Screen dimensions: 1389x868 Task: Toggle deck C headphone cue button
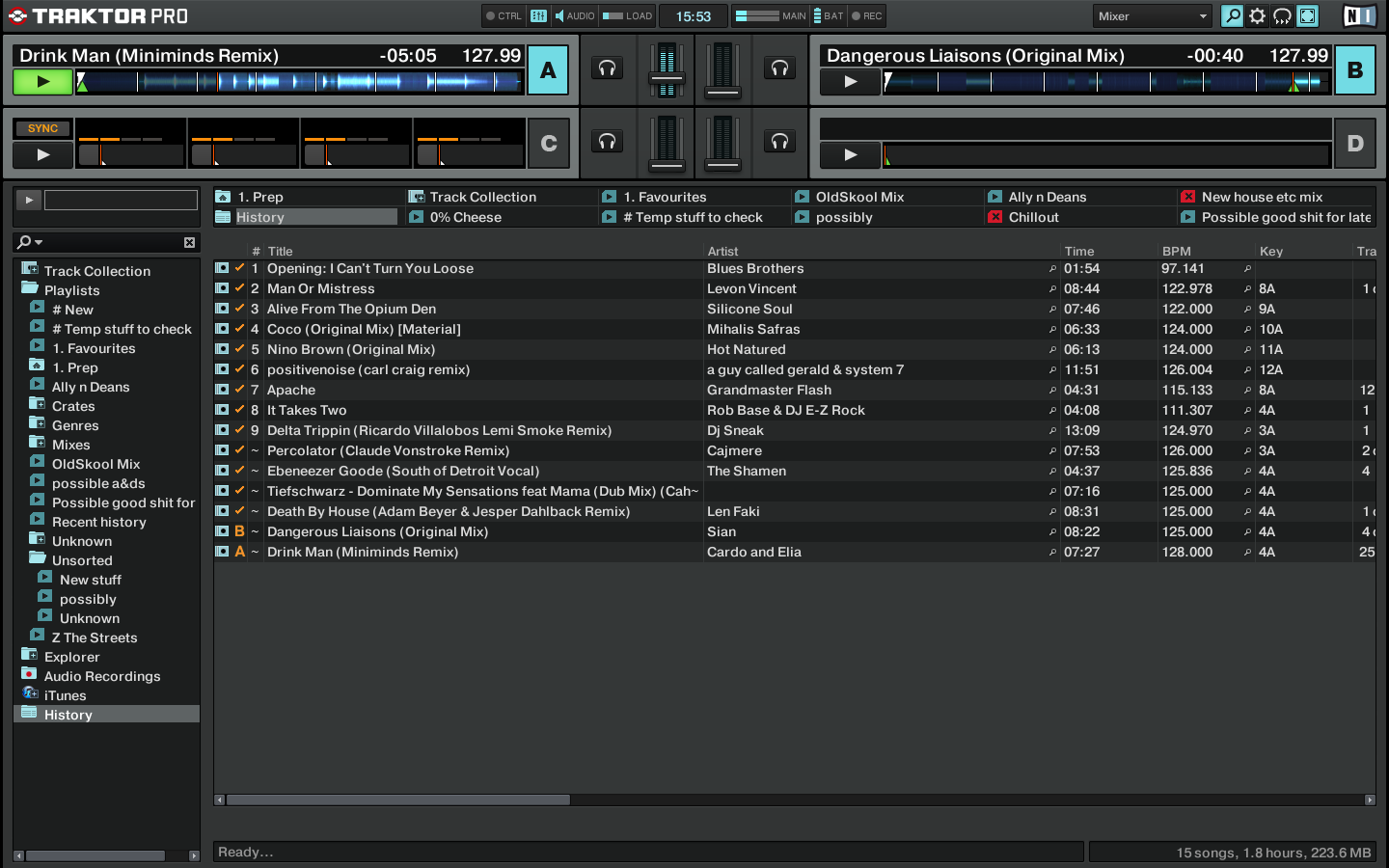coord(607,141)
